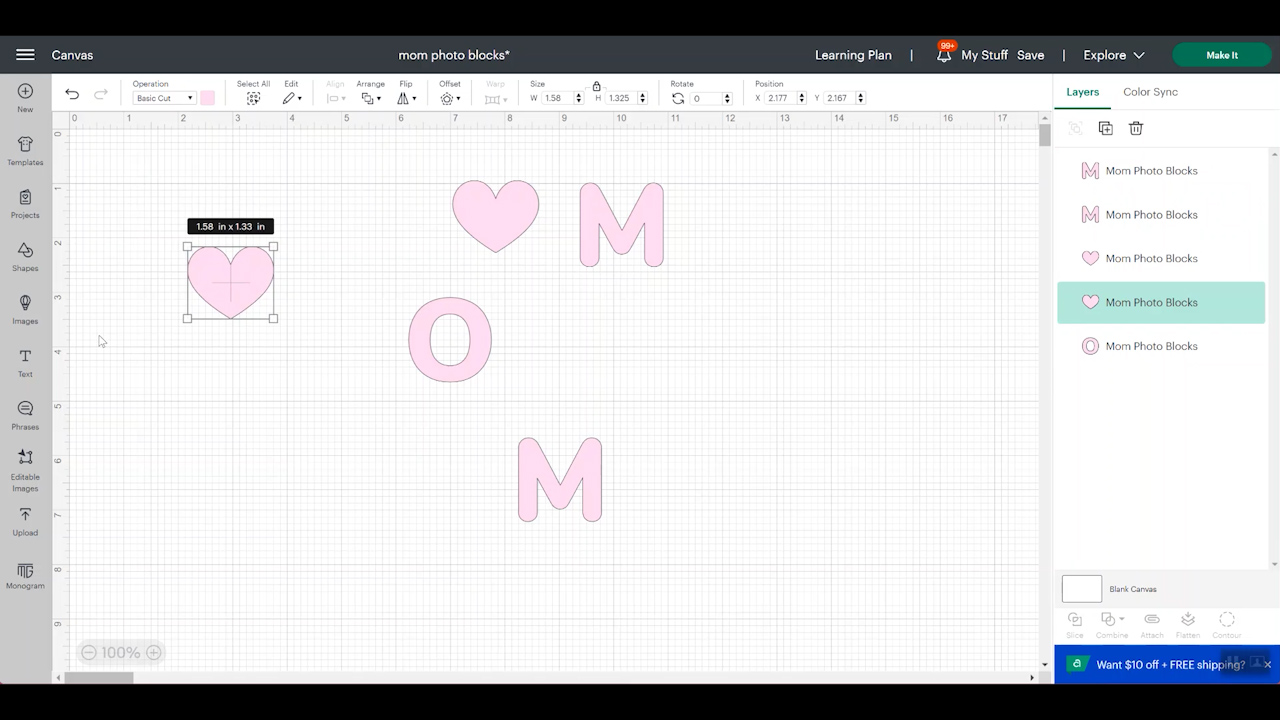The image size is (1280, 720).
Task: Click the Make It button
Action: pos(1222,55)
